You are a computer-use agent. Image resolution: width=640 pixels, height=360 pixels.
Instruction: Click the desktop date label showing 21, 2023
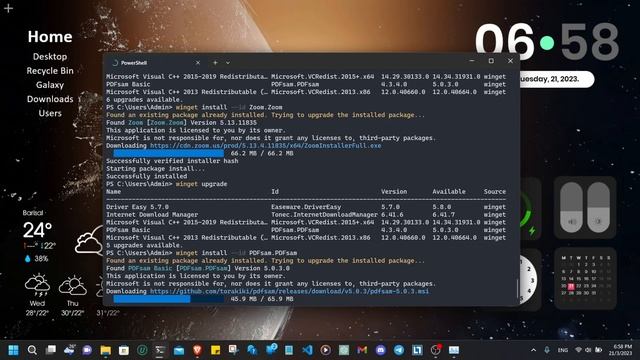[x=556, y=79]
